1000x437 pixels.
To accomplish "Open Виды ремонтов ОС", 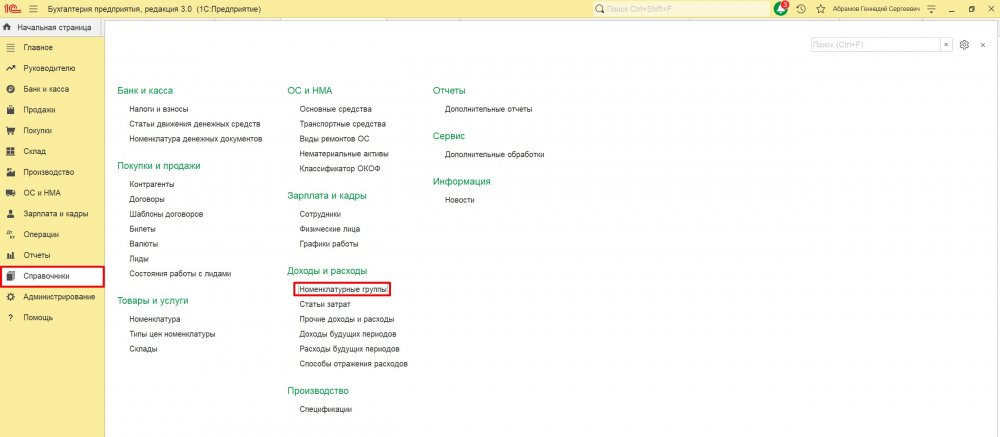I will 334,138.
